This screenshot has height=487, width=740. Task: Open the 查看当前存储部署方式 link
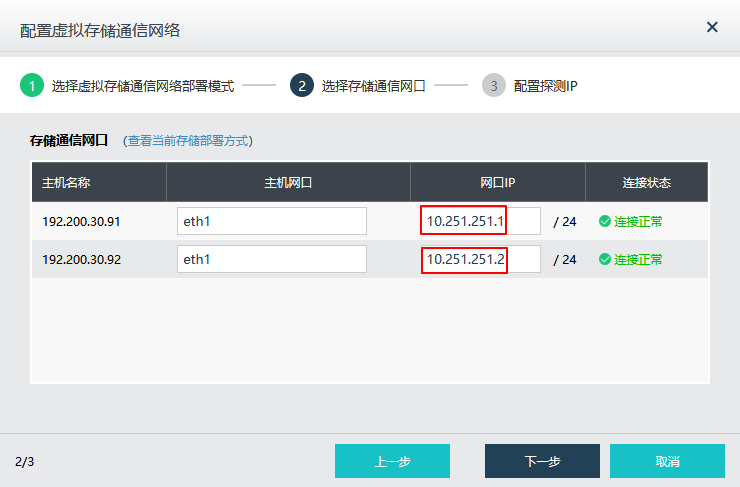[187, 141]
